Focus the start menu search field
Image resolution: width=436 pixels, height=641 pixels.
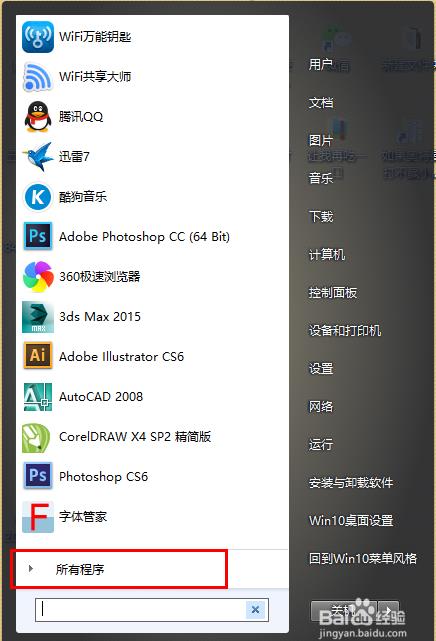tap(141, 610)
